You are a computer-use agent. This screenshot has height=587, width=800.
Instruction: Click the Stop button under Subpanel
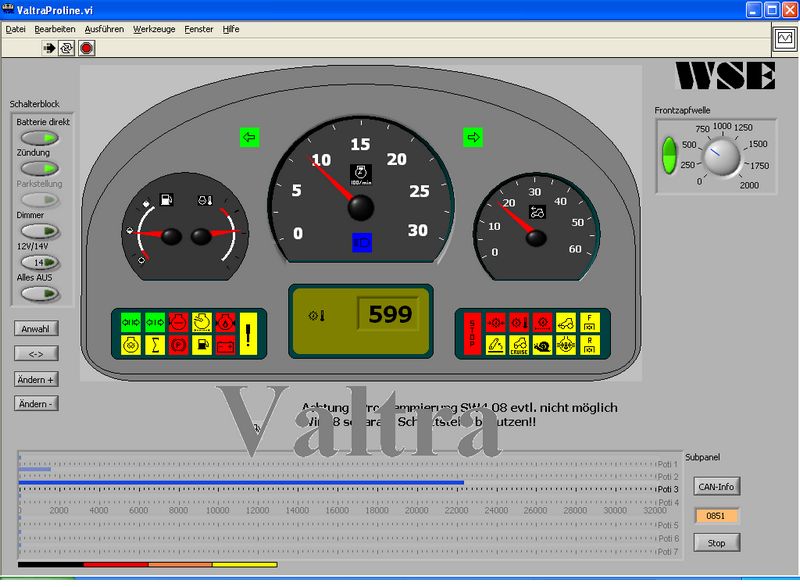coord(716,543)
